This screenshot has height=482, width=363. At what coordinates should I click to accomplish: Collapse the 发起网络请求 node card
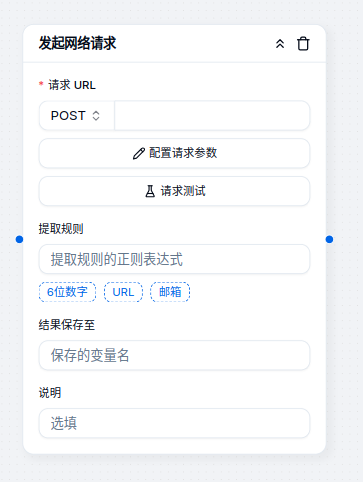[280, 44]
